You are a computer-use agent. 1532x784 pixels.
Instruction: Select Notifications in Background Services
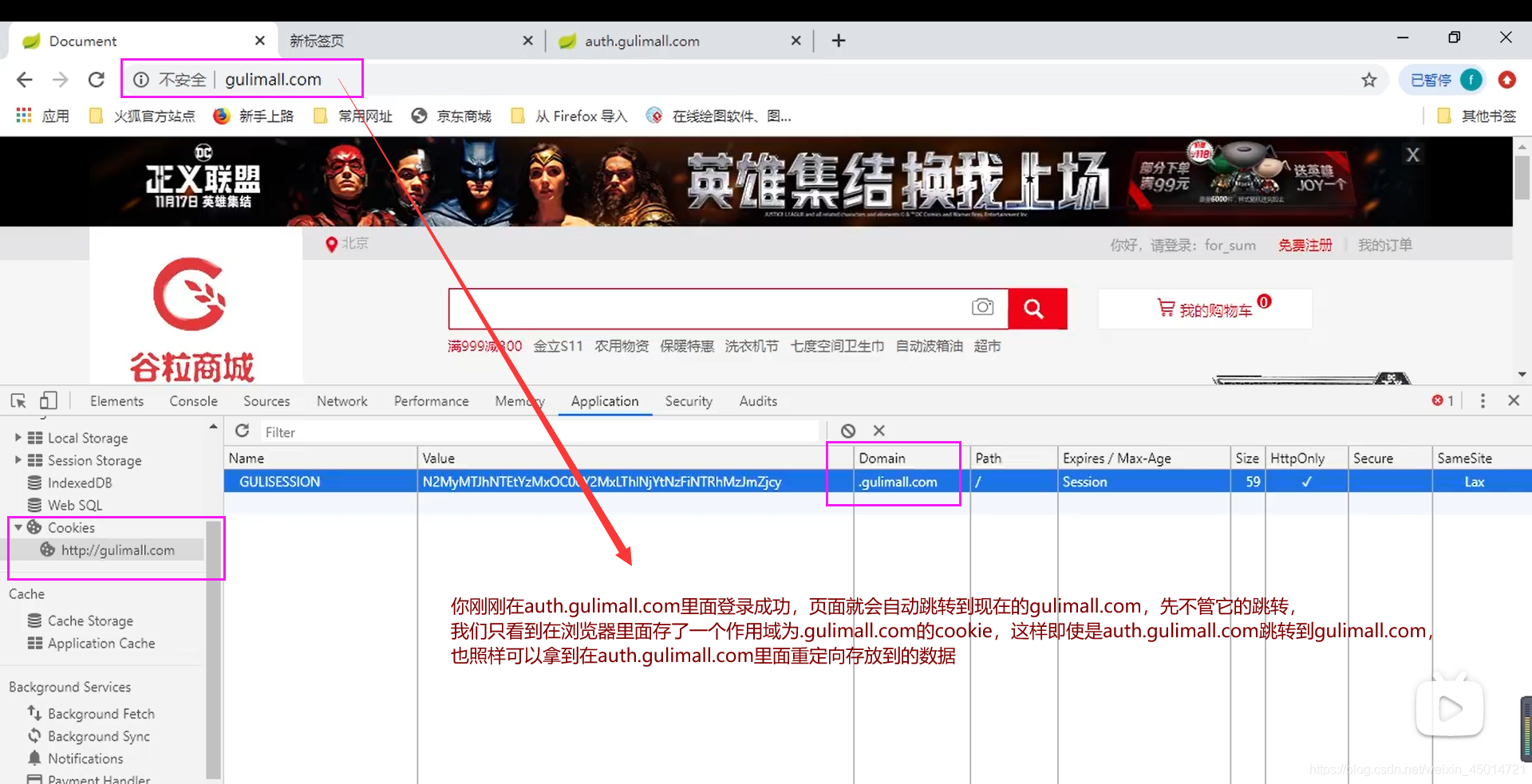(85, 758)
